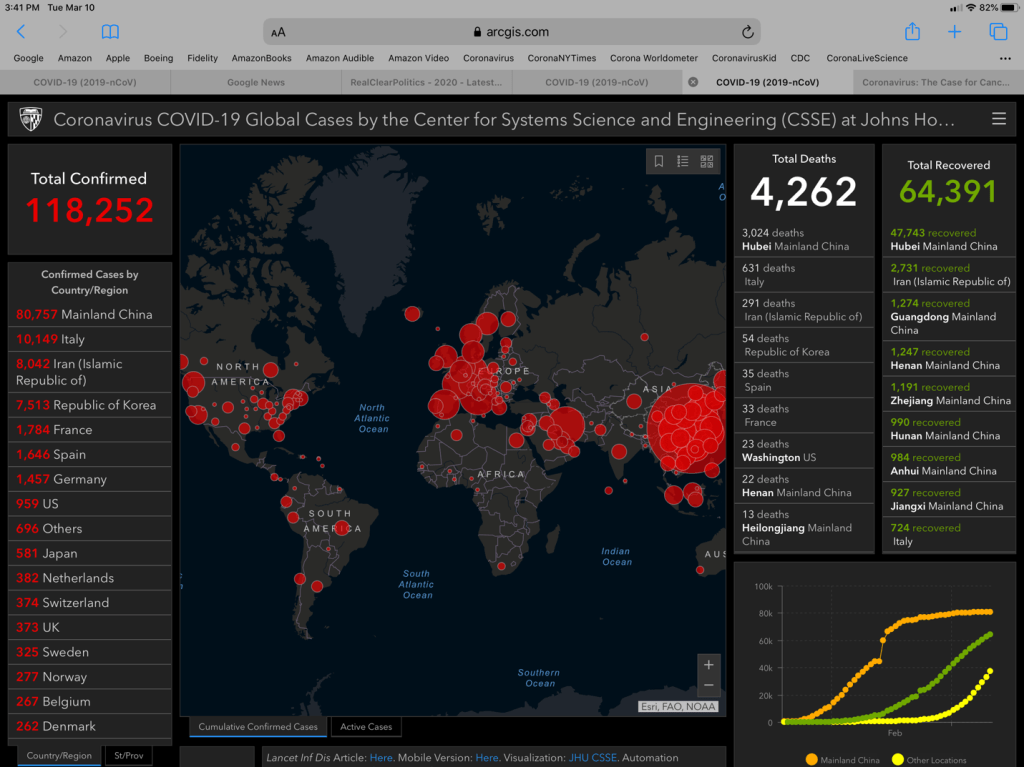This screenshot has width=1024, height=767.
Task: Open the dashboard hamburger menu
Action: [x=998, y=119]
